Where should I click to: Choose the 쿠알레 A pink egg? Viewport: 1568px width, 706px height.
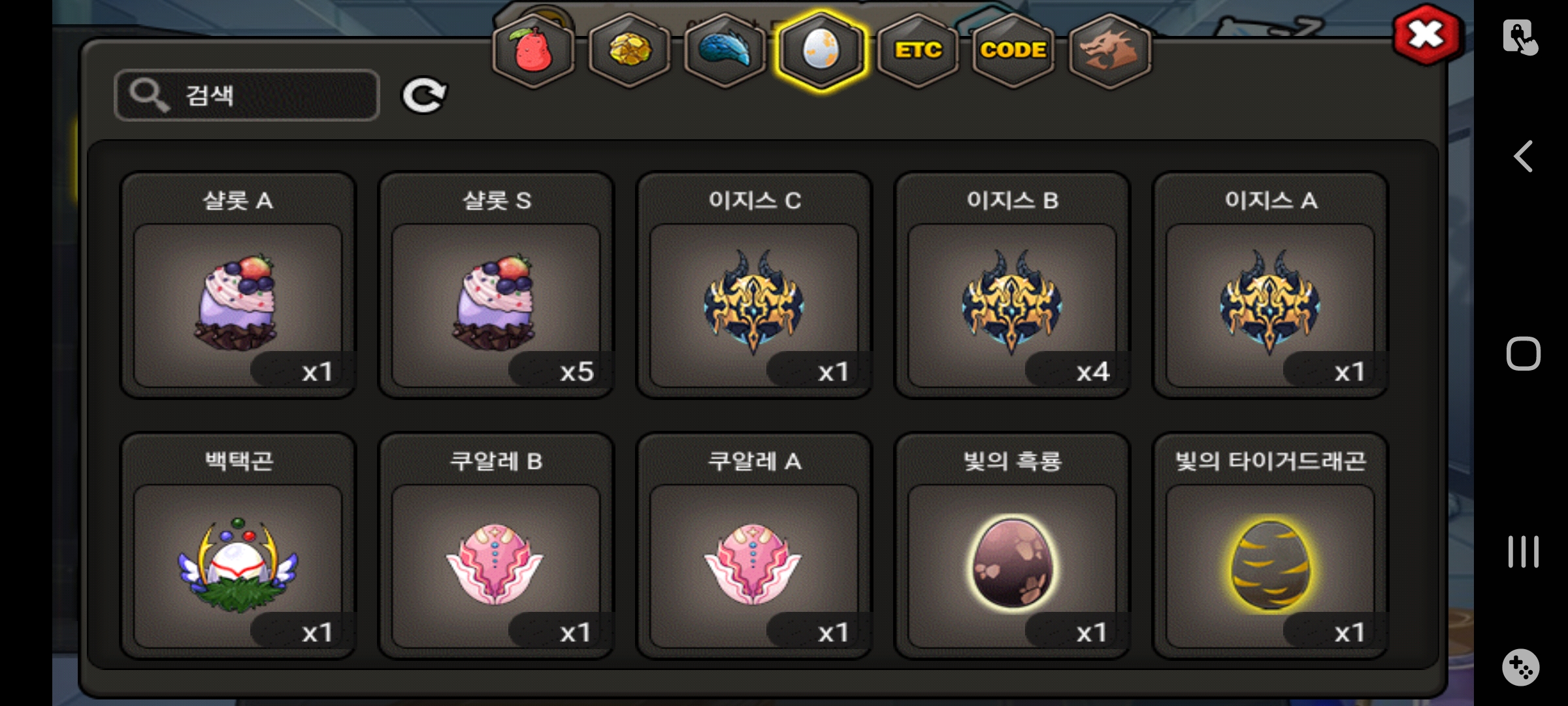tap(754, 546)
